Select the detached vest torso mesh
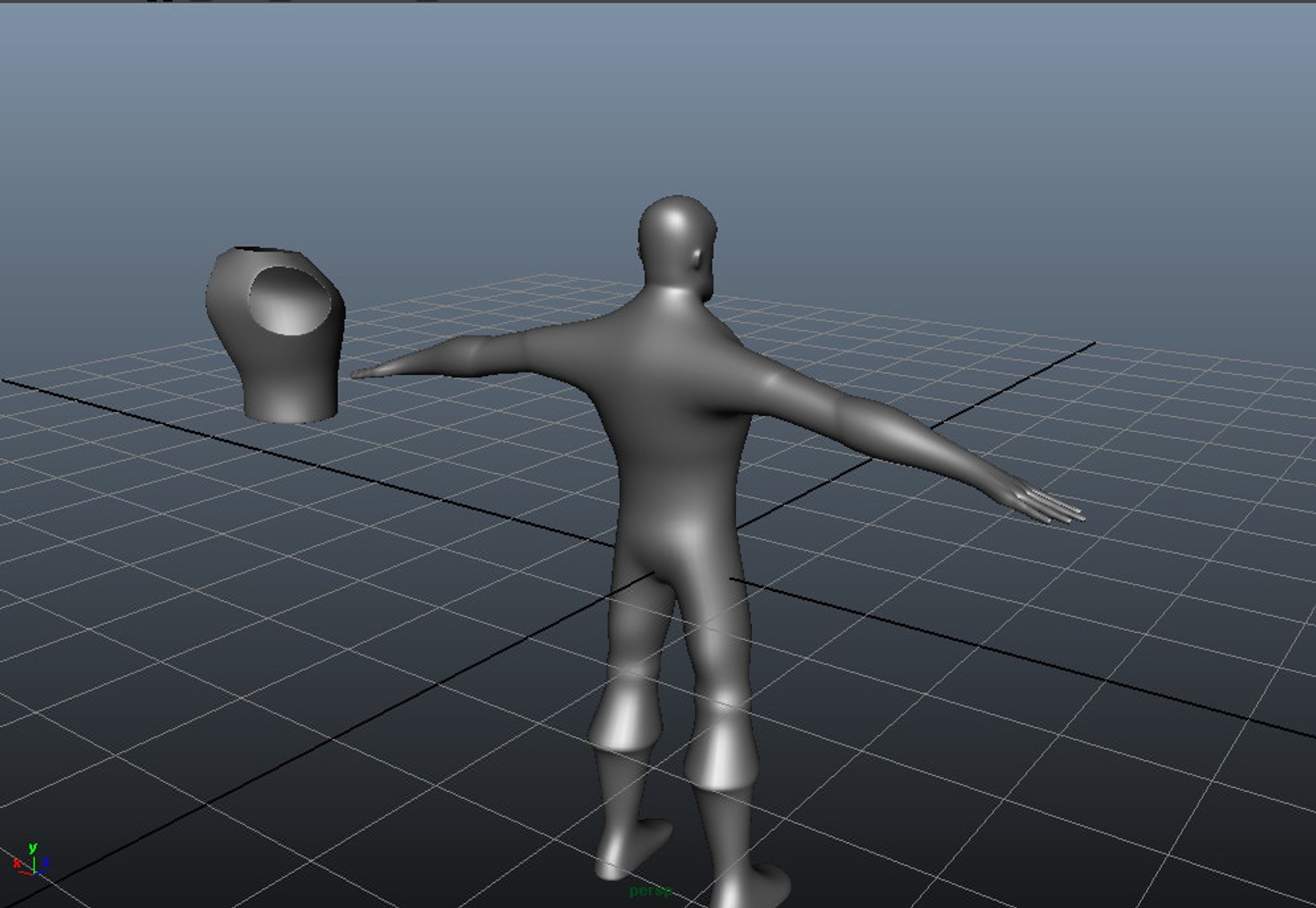The width and height of the screenshot is (1316, 908). coord(276,334)
